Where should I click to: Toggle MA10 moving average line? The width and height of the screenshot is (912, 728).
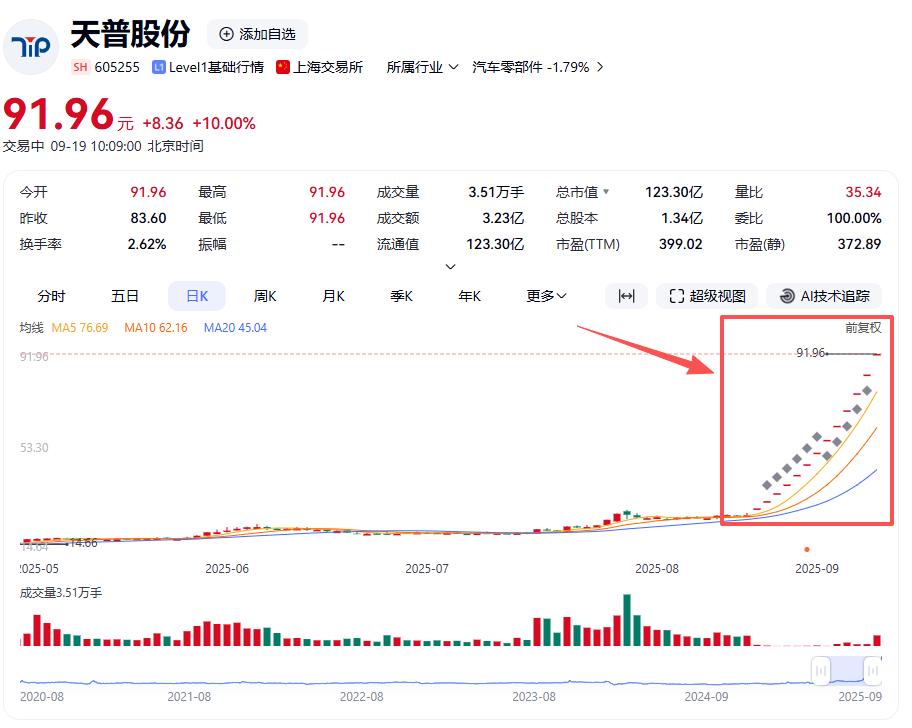[155, 327]
